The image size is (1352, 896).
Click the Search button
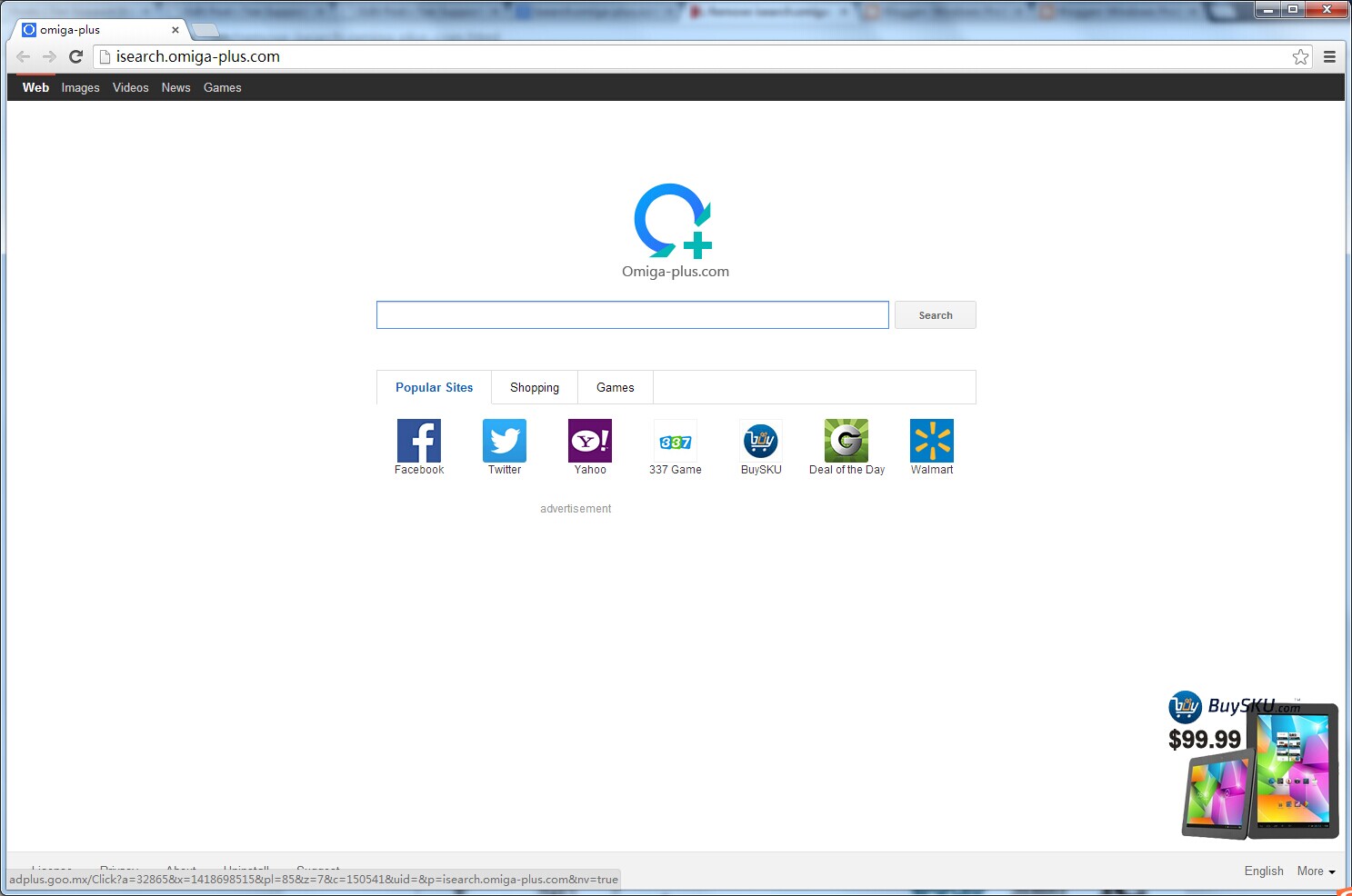tap(936, 315)
